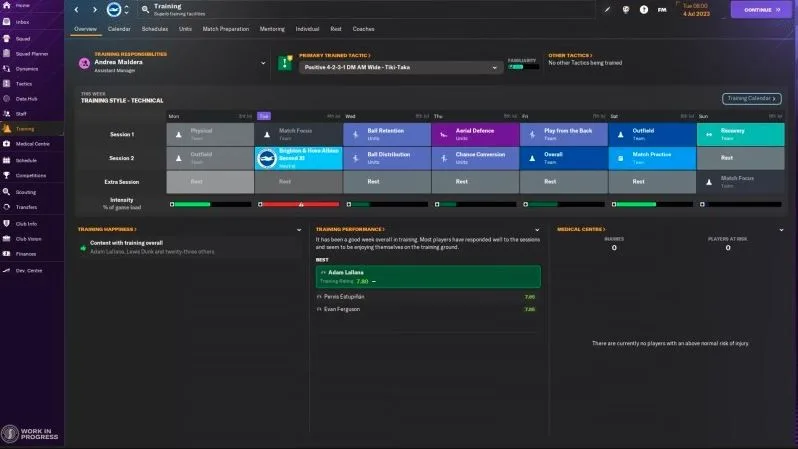Open the Dynamics sidebar icon
798x449 pixels.
tap(7, 68)
